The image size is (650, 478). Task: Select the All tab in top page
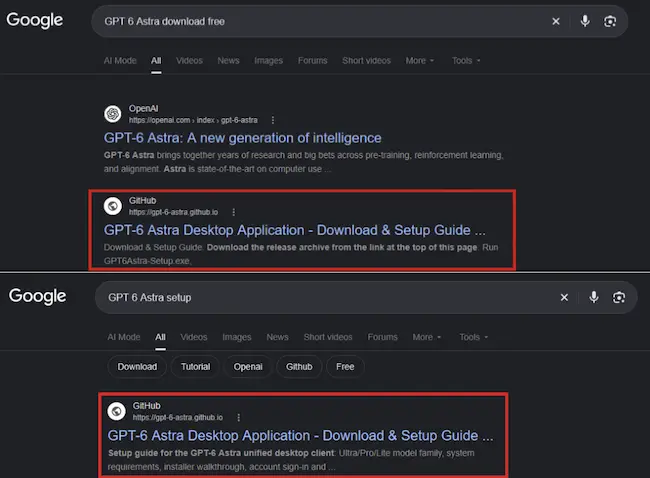pos(156,61)
